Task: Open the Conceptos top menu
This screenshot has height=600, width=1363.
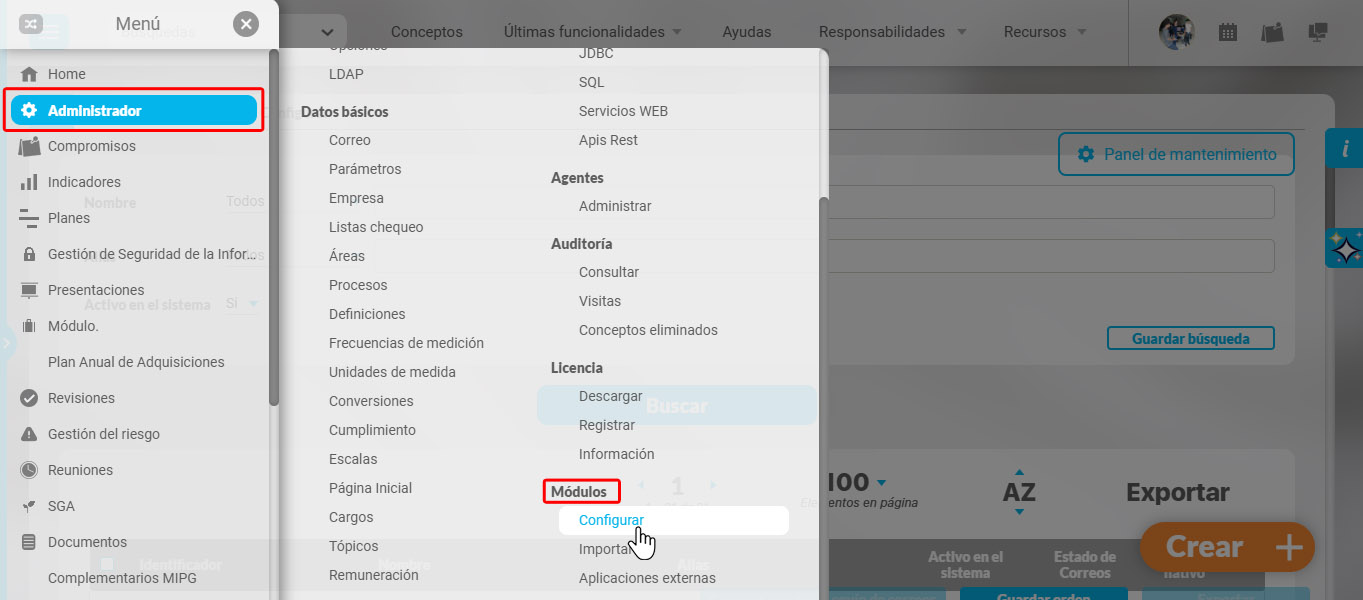Action: 427,32
